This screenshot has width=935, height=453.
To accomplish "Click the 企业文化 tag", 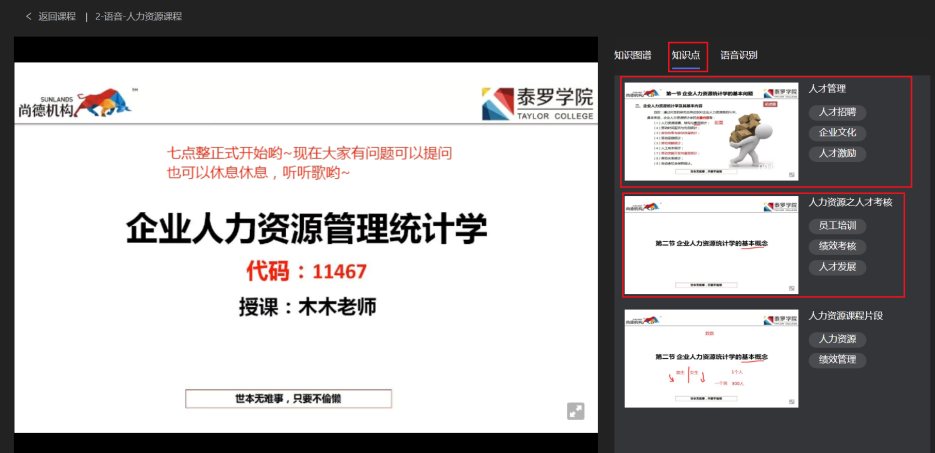I will 837,132.
